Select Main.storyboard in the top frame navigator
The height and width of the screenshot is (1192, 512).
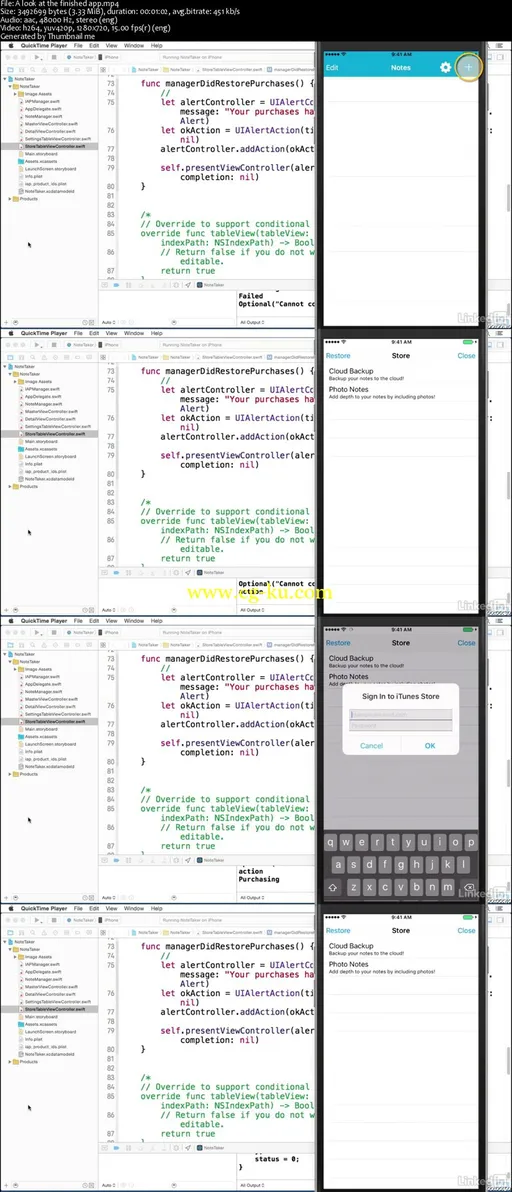(40, 154)
